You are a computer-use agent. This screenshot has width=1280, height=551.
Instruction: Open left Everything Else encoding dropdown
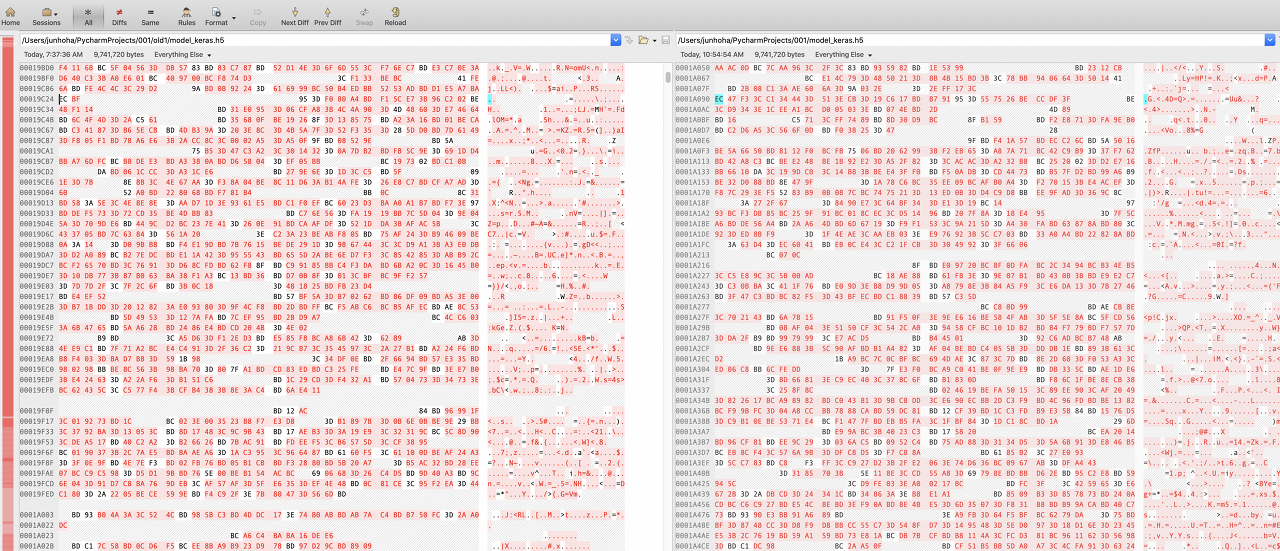point(183,54)
